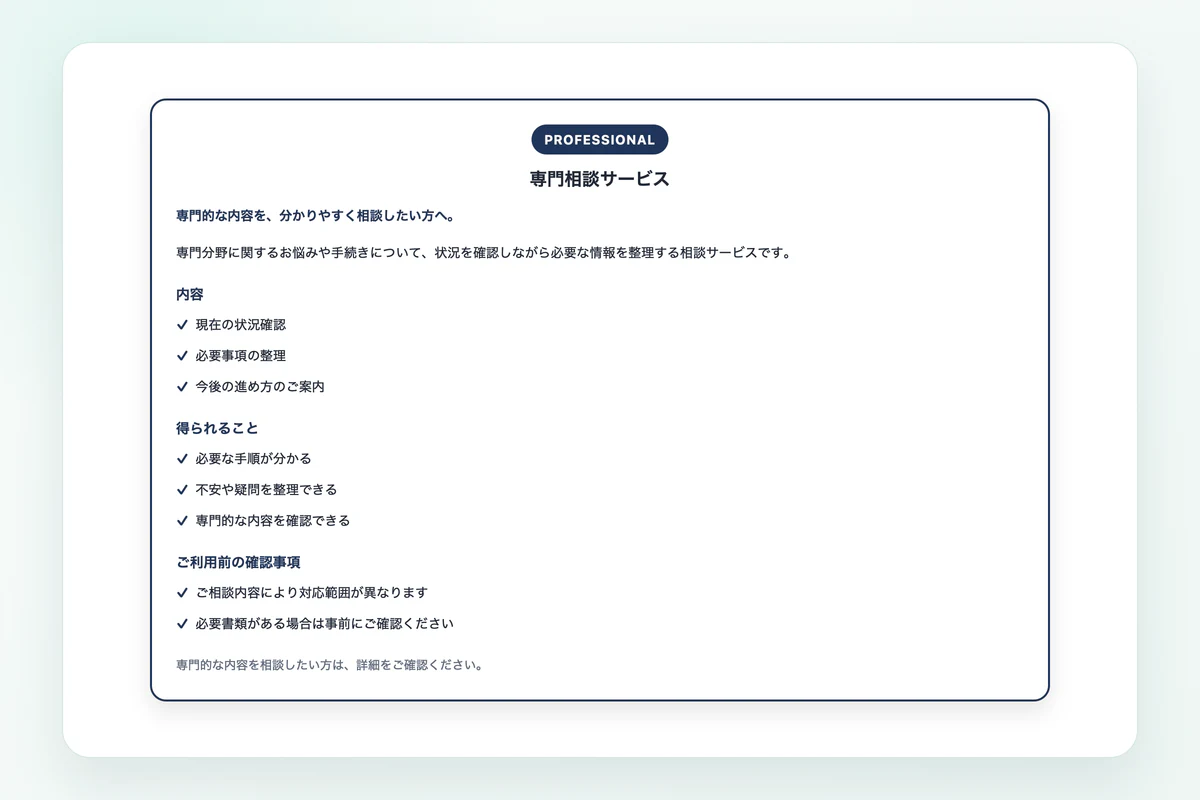Click the text 今後の進め方のご案内
The width and height of the screenshot is (1200, 800).
click(260, 387)
